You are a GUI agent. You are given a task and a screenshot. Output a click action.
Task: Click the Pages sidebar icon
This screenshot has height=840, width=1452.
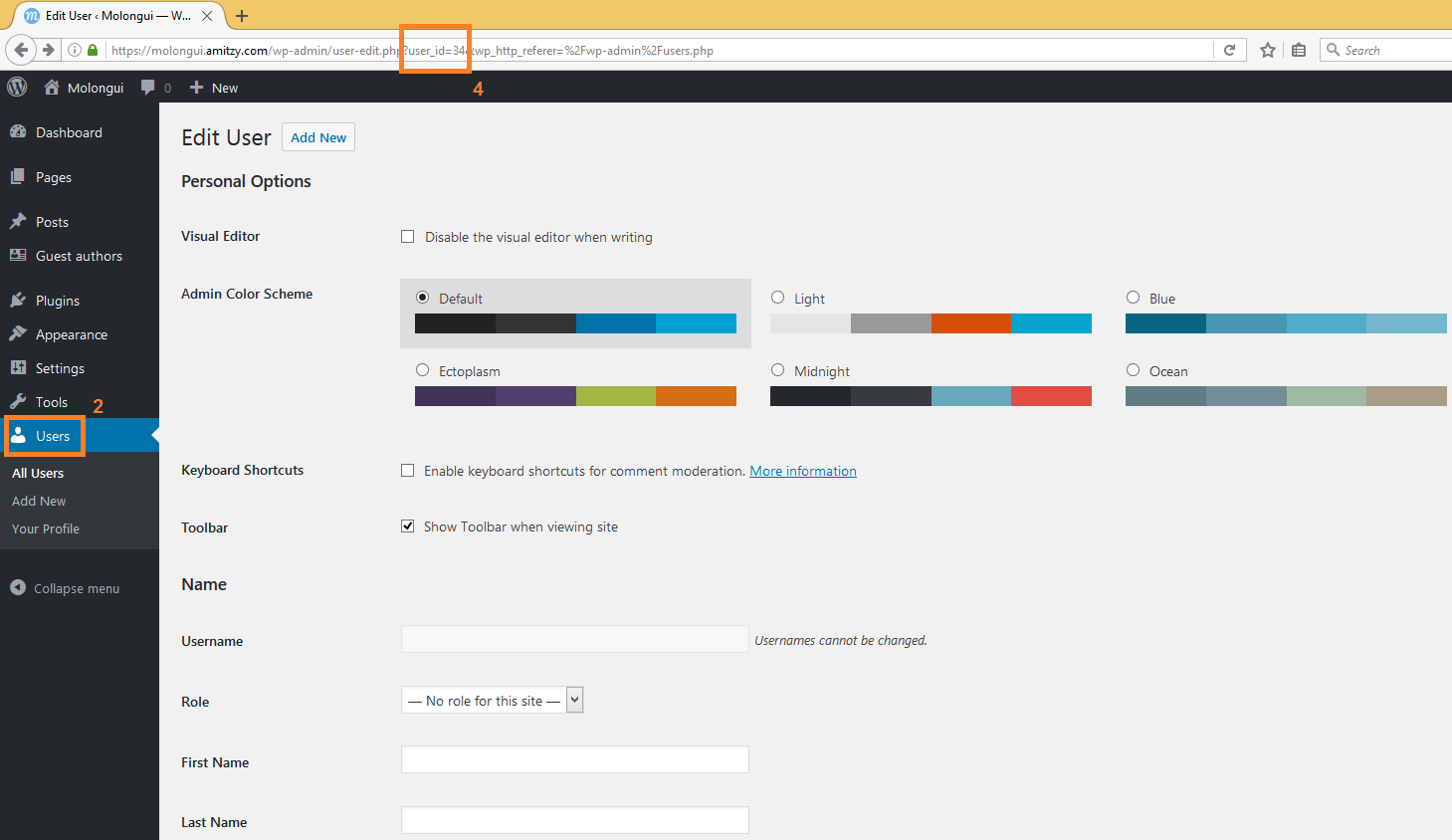[x=18, y=176]
